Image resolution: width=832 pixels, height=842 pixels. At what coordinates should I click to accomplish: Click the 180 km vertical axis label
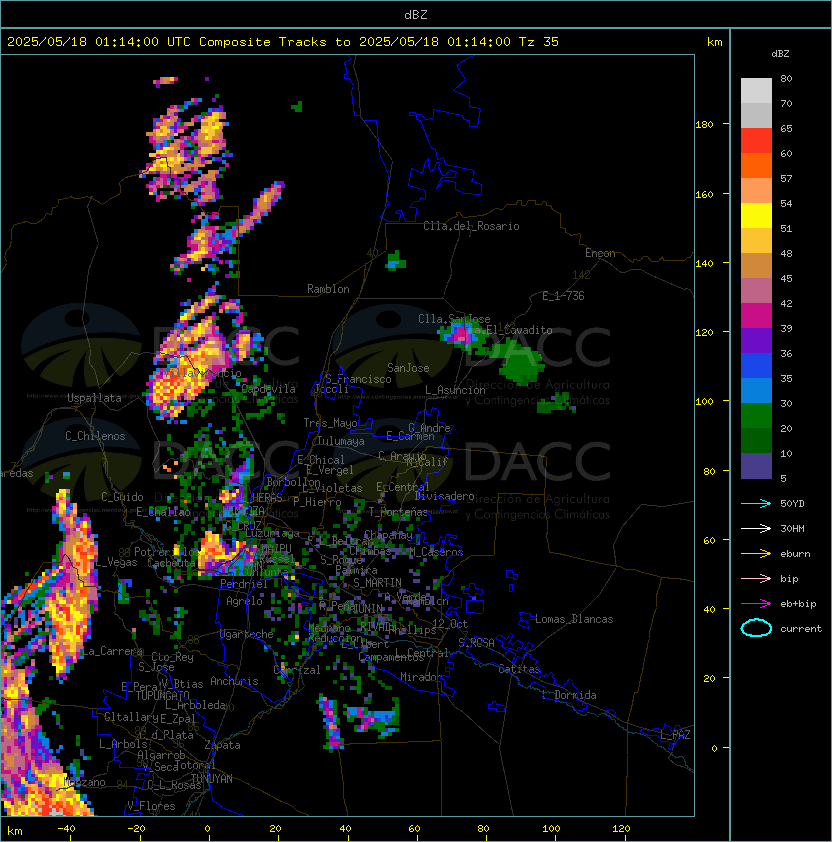click(704, 124)
